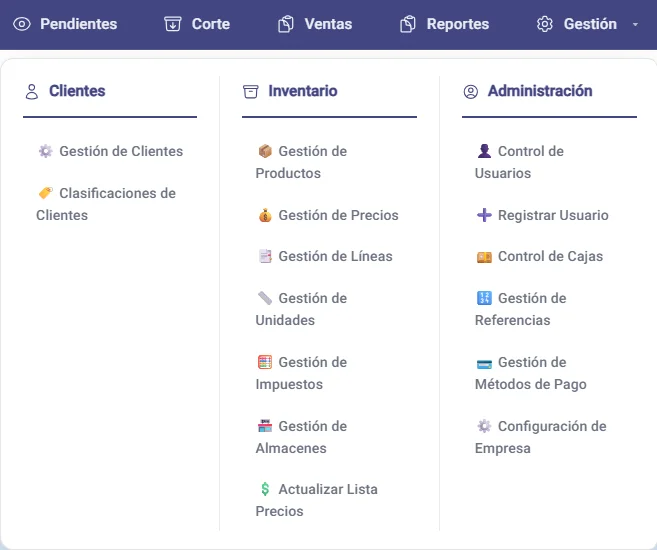Screen dimensions: 657x550
Task: Select Registrar Usuario link
Action: [542, 215]
